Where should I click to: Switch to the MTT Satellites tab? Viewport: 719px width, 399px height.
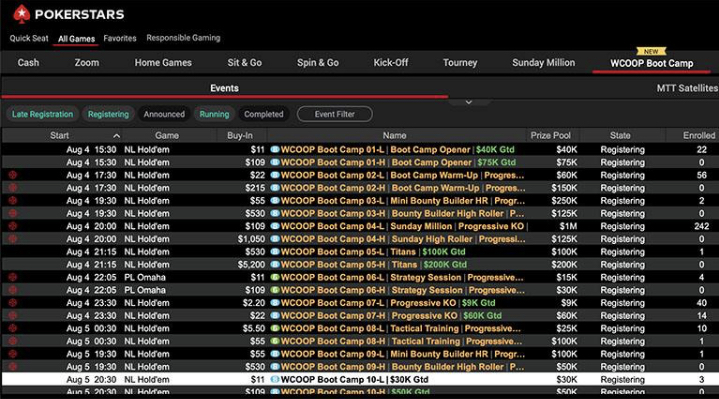point(687,88)
